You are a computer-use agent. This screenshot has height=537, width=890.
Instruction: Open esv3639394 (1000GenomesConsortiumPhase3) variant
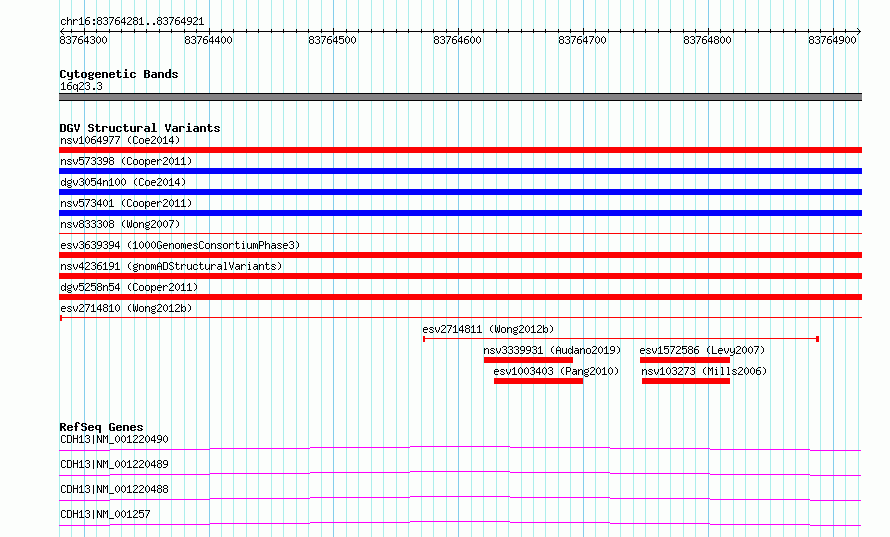180,245
